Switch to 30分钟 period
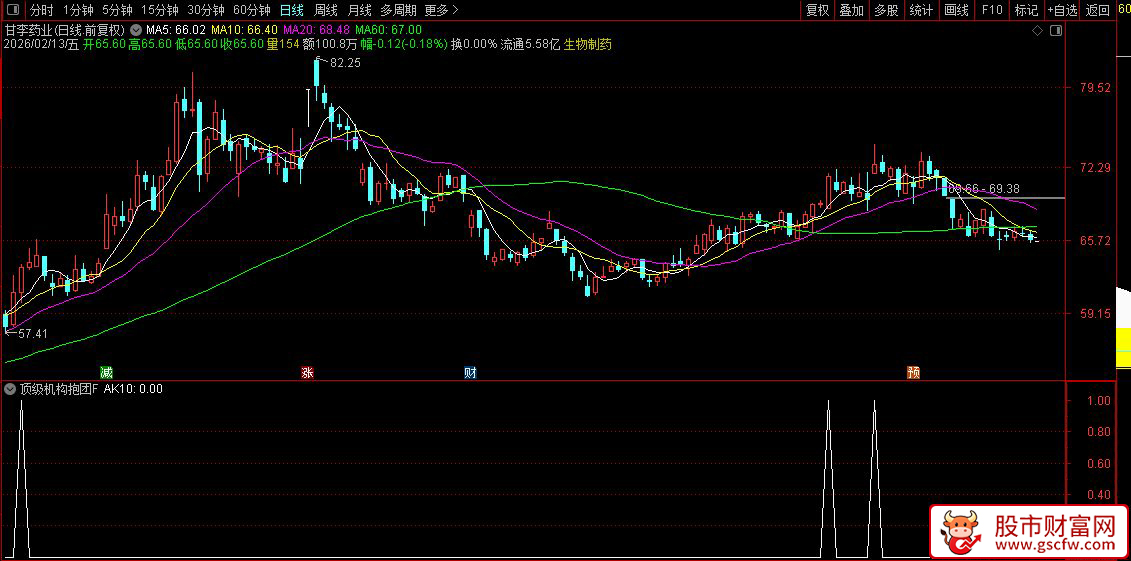The width and height of the screenshot is (1131, 561). click(x=206, y=10)
